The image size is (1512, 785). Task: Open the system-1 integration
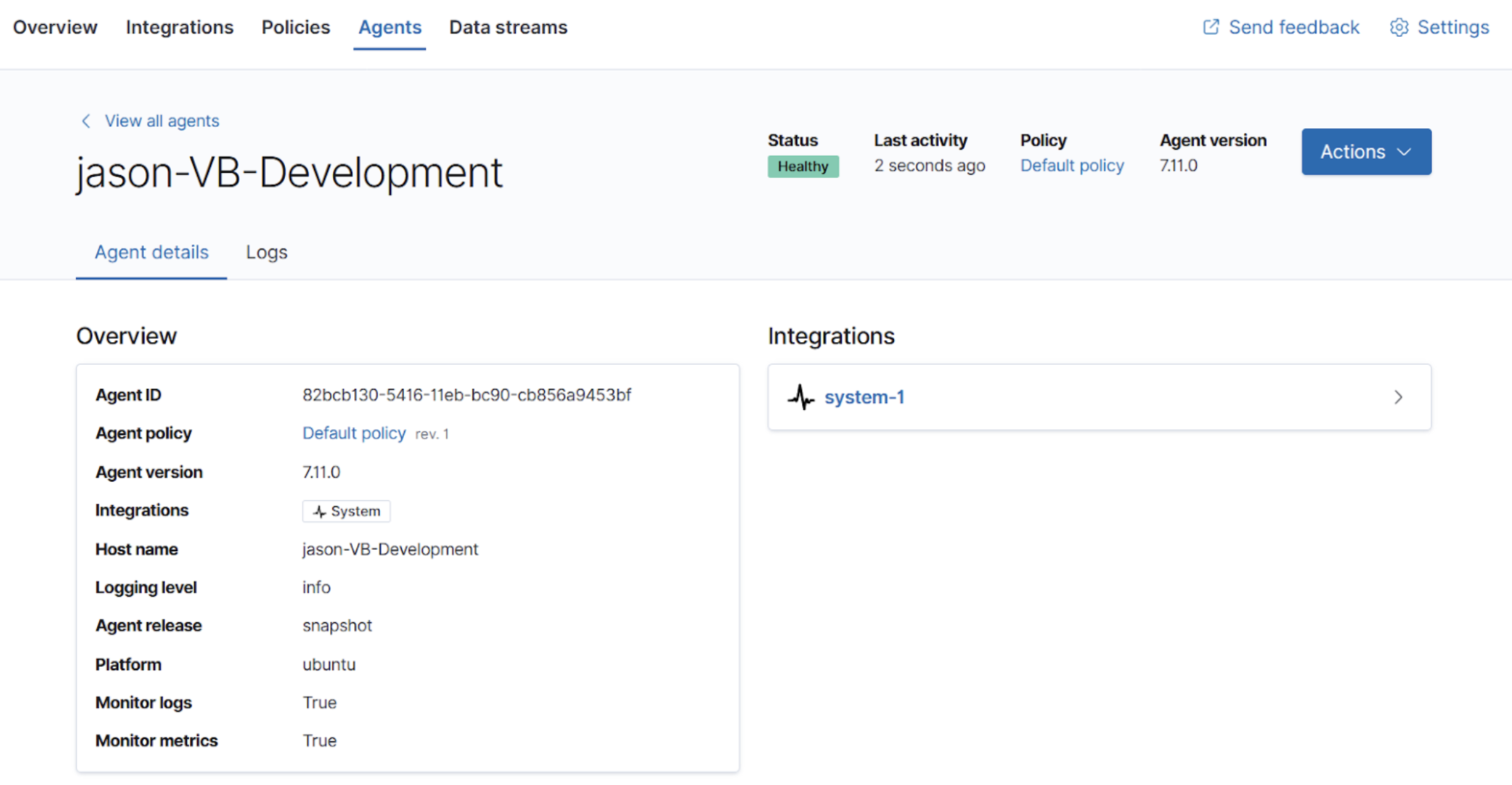click(864, 397)
